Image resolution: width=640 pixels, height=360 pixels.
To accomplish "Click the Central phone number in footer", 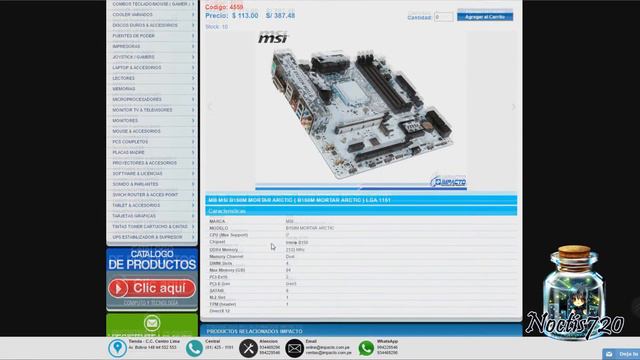I will [x=219, y=347].
